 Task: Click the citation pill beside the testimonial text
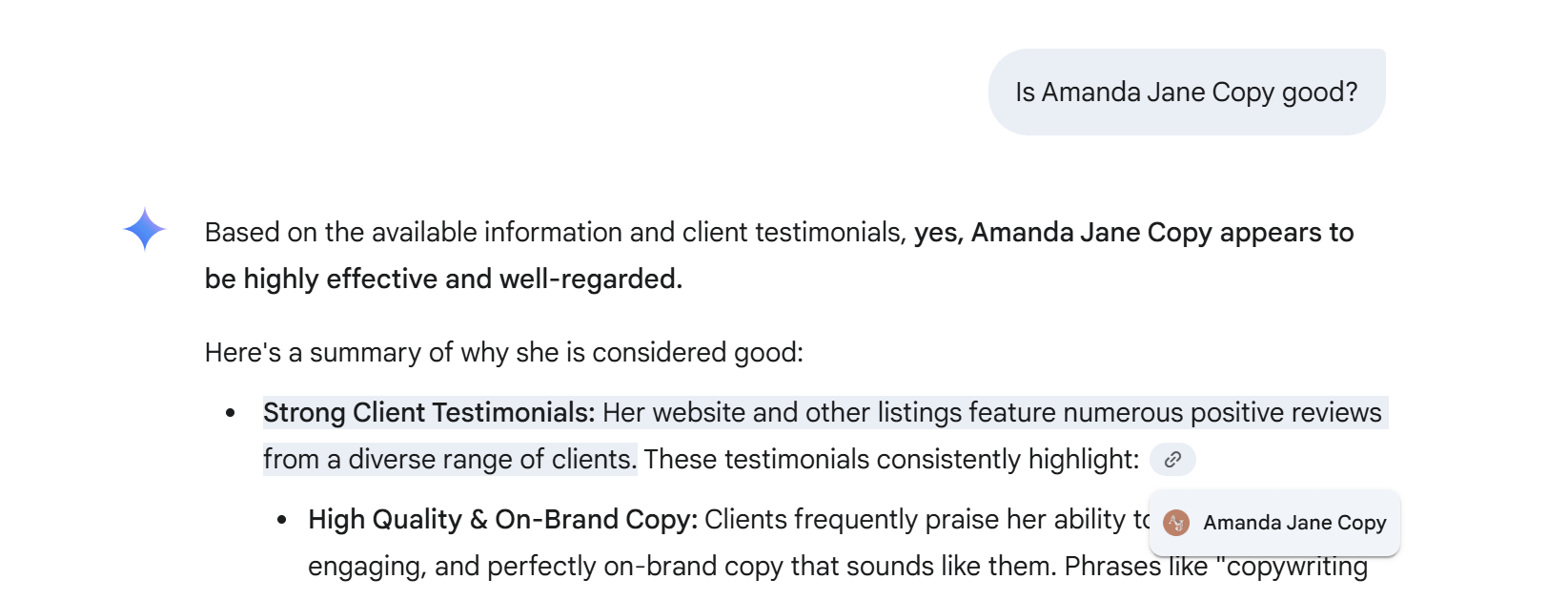pos(1171,460)
